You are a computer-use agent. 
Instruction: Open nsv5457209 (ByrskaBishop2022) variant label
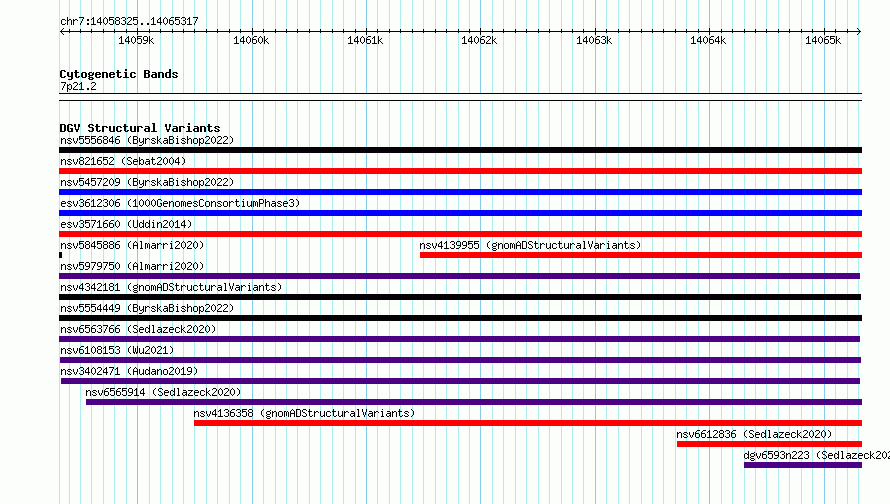point(147,182)
